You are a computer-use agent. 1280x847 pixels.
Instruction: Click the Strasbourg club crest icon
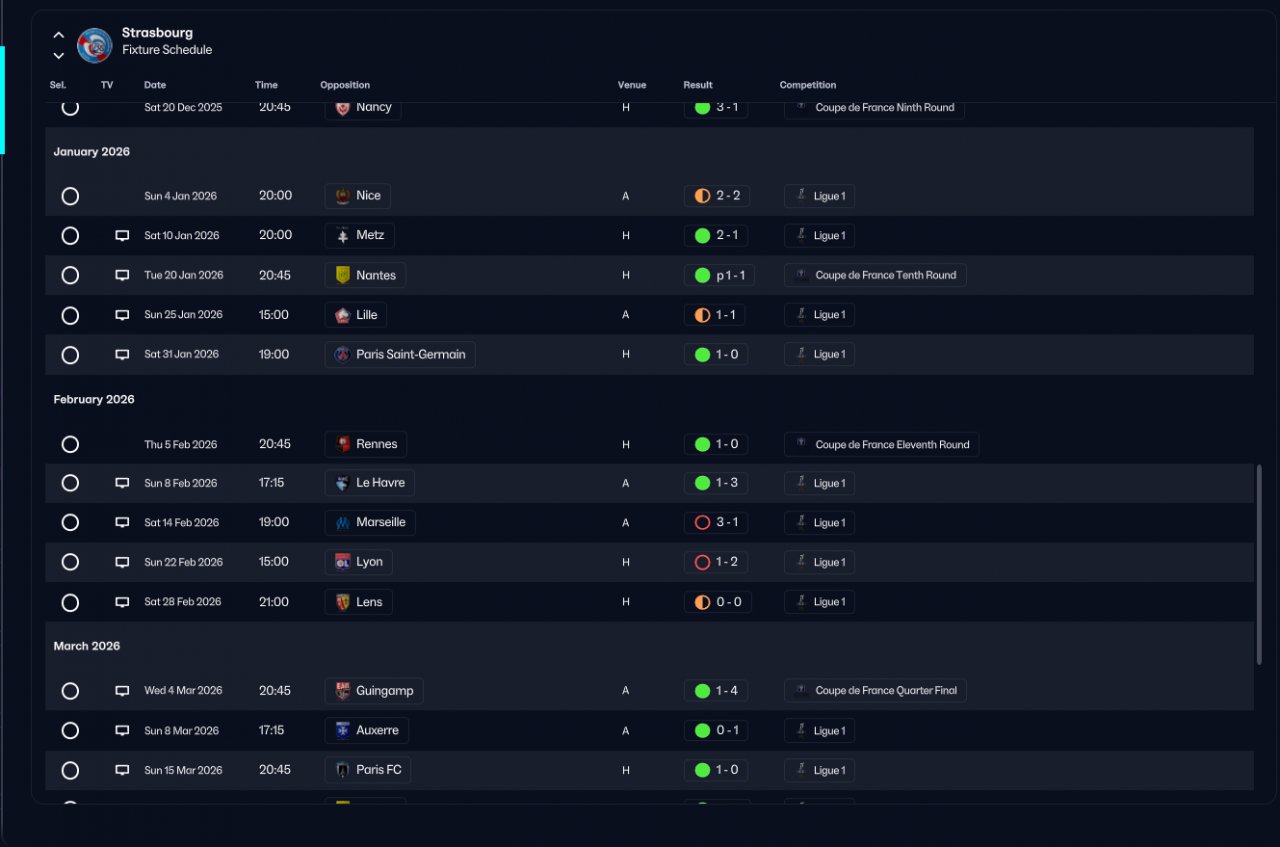(95, 45)
